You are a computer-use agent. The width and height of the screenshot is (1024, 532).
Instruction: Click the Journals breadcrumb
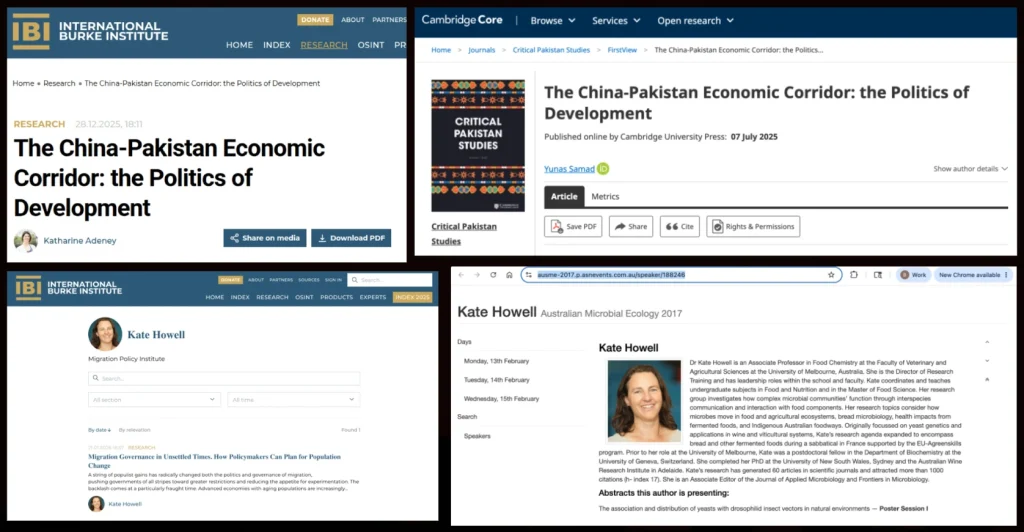coord(481,50)
